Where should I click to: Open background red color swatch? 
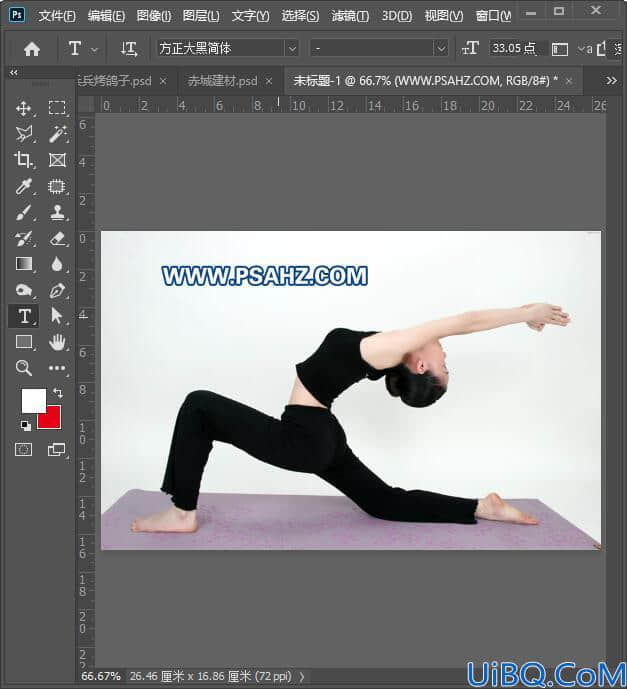[x=52, y=420]
